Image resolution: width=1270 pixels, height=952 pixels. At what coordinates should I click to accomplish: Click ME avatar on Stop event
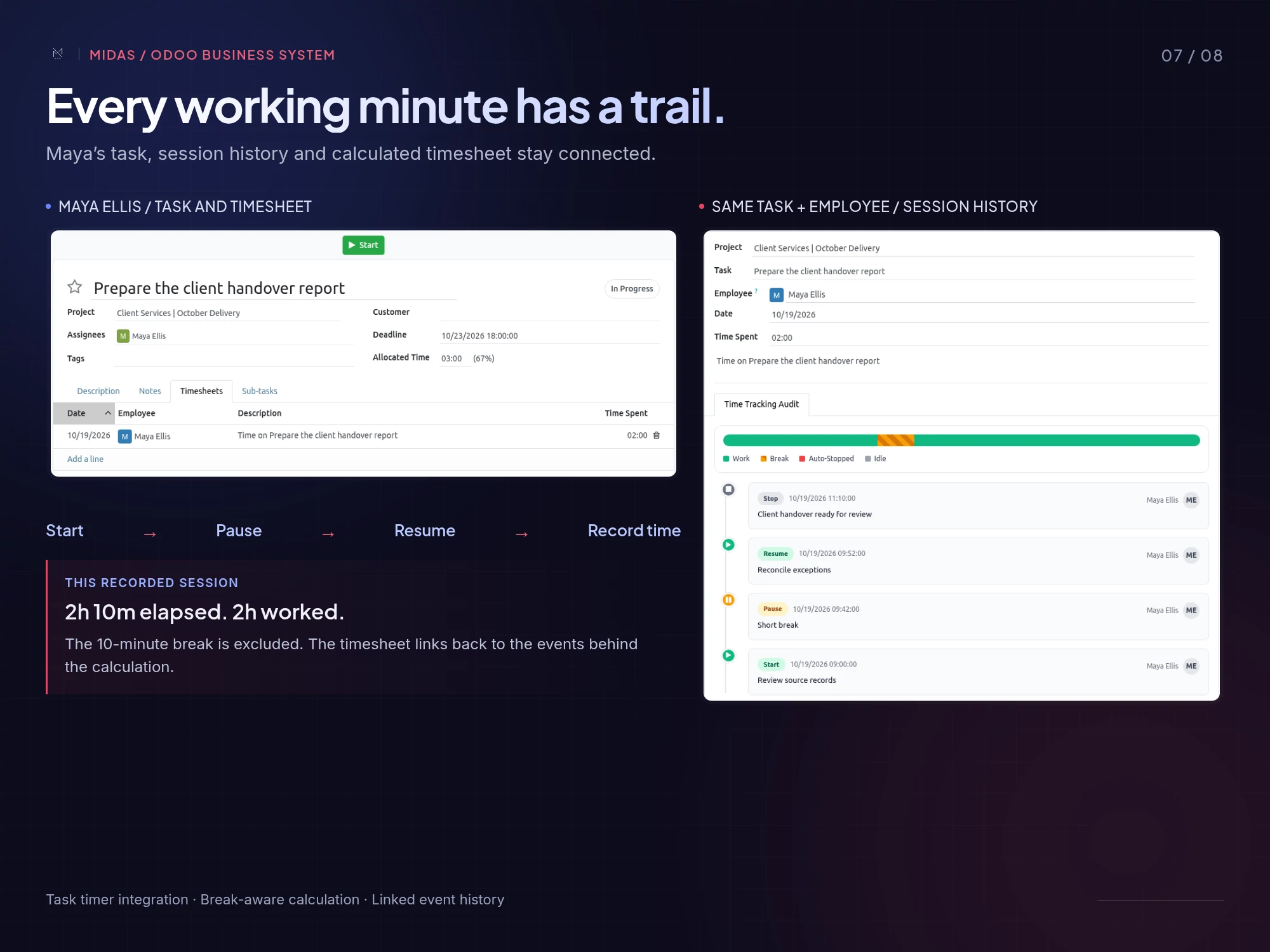click(1191, 500)
